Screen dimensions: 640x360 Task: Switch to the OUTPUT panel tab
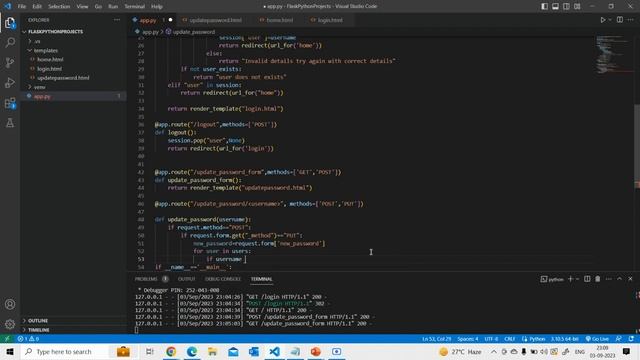tap(187, 279)
